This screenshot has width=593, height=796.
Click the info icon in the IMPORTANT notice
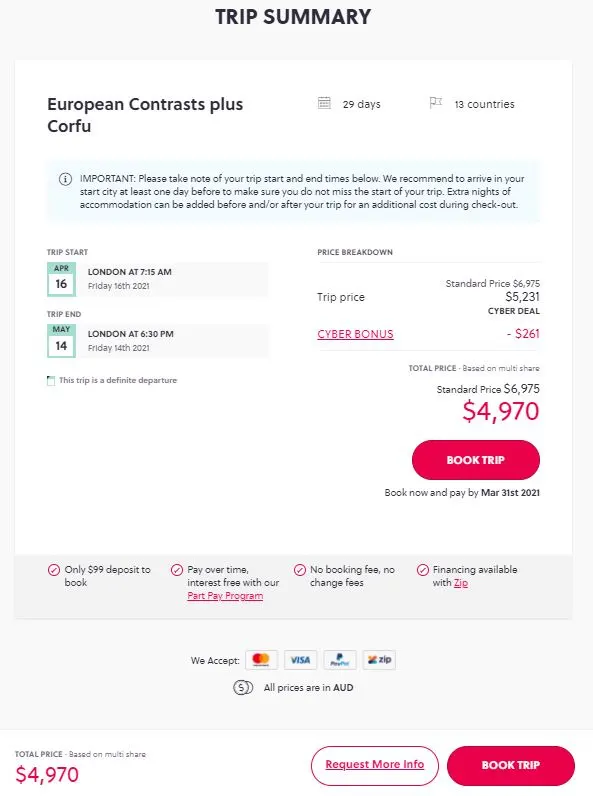pyautogui.click(x=65, y=179)
